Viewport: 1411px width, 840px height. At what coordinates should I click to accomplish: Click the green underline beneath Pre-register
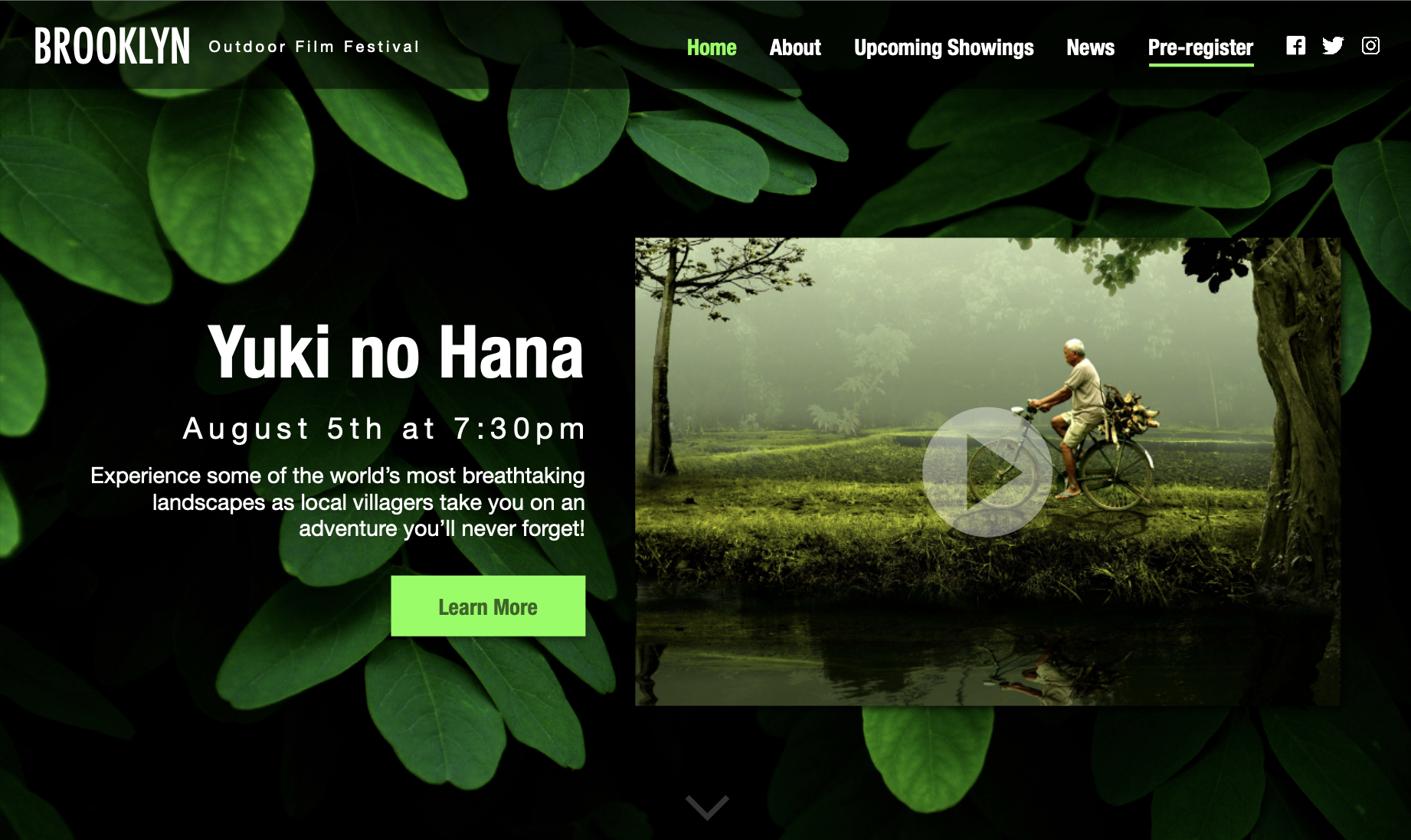1200,65
